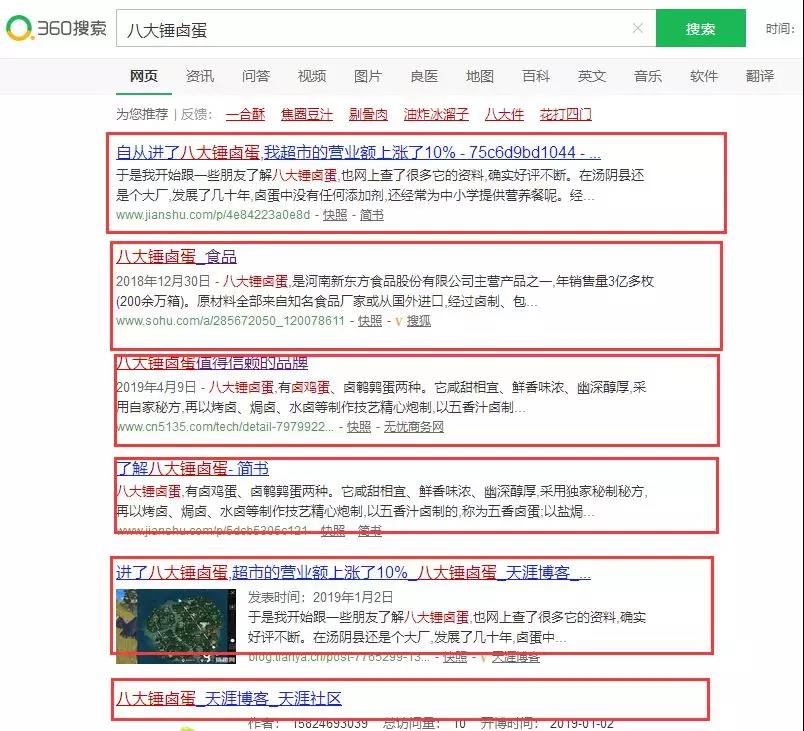Switch to the 英文 tab
804x731 pixels.
(x=592, y=76)
